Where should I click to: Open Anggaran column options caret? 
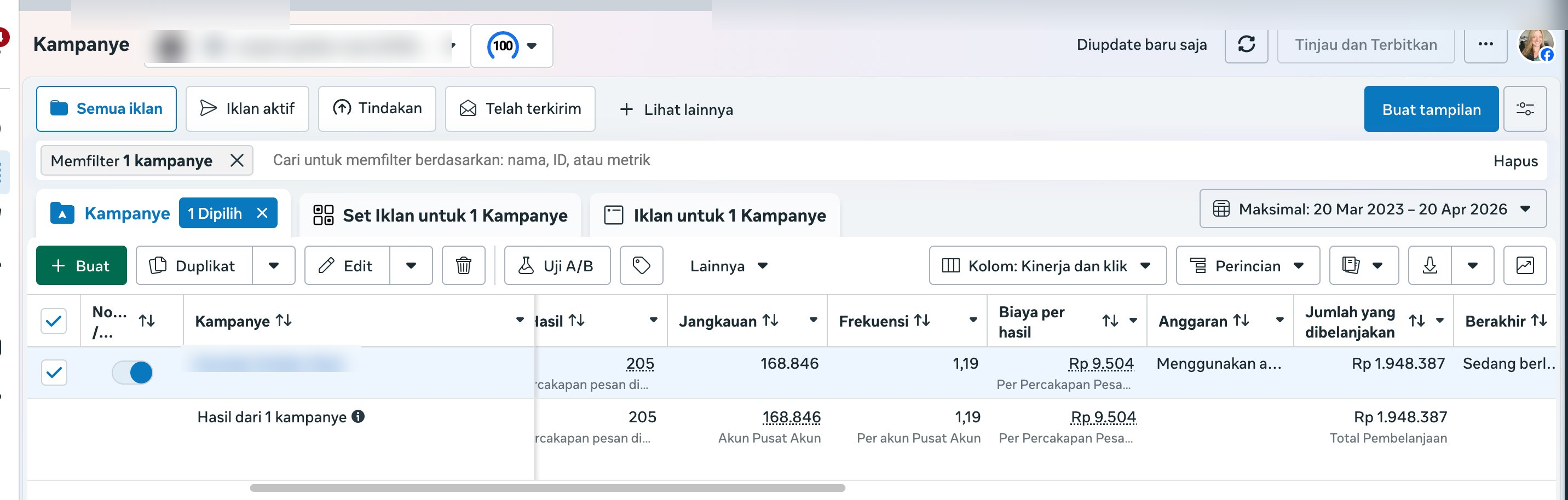pos(1280,320)
